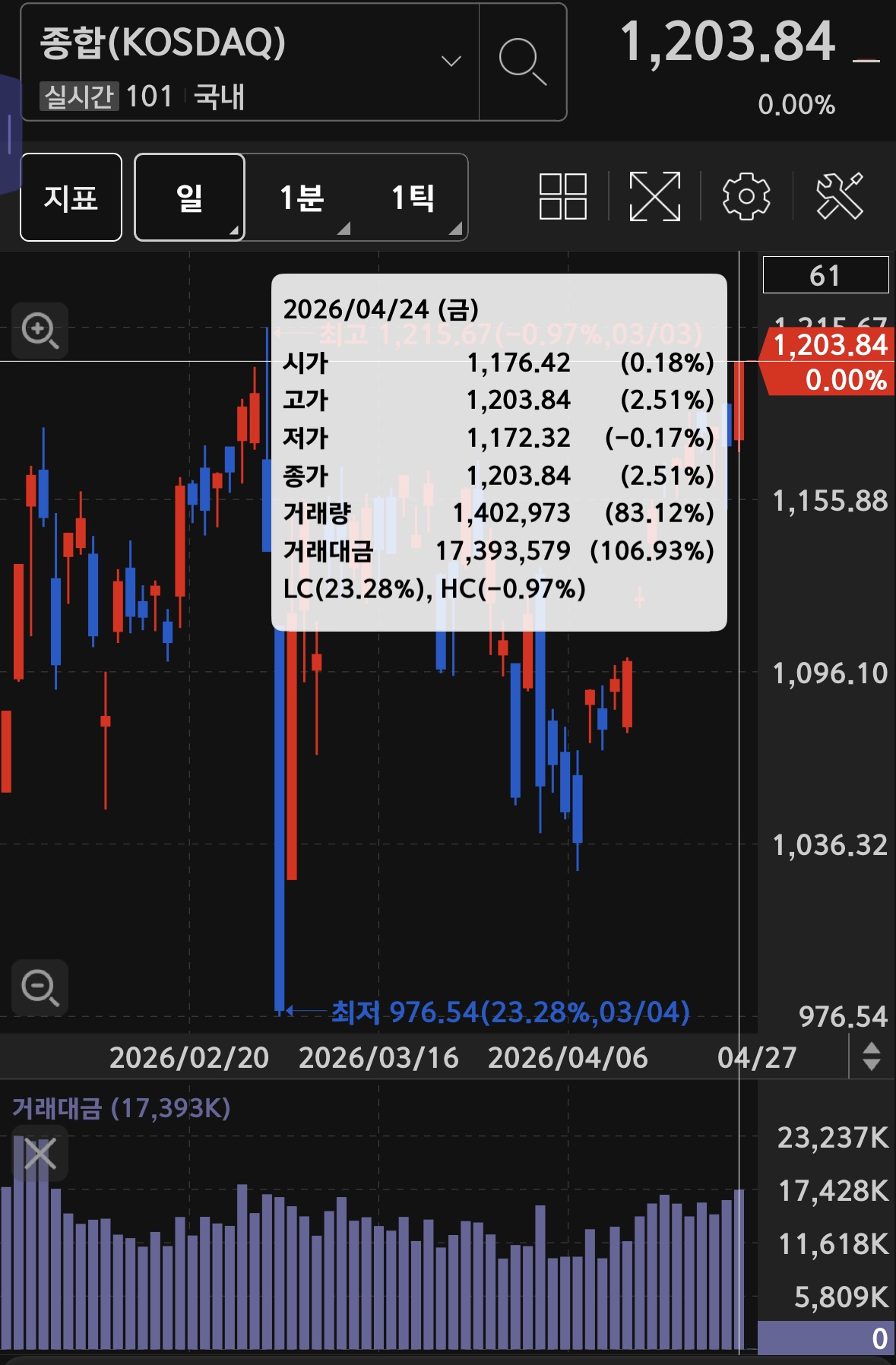This screenshot has width=896, height=1365.
Task: Close the 거래대금 indicator panel X icon
Action: pyautogui.click(x=40, y=1154)
